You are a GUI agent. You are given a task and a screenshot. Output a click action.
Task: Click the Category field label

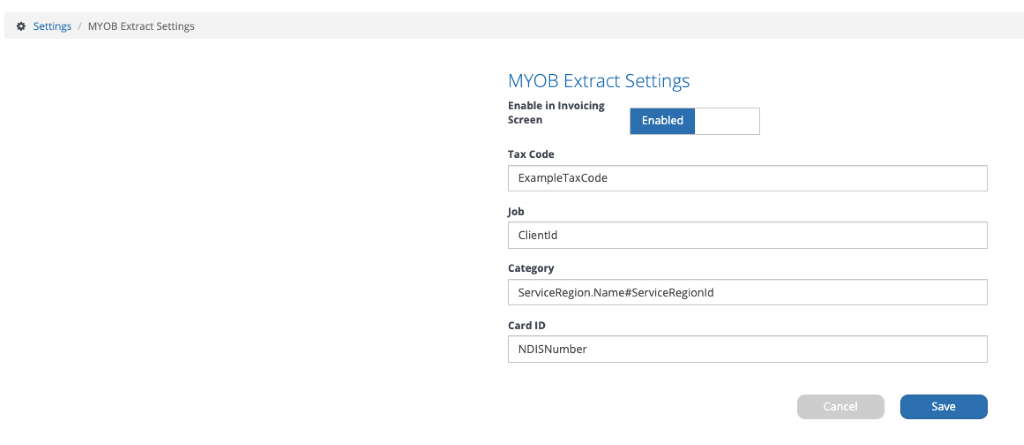[531, 268]
